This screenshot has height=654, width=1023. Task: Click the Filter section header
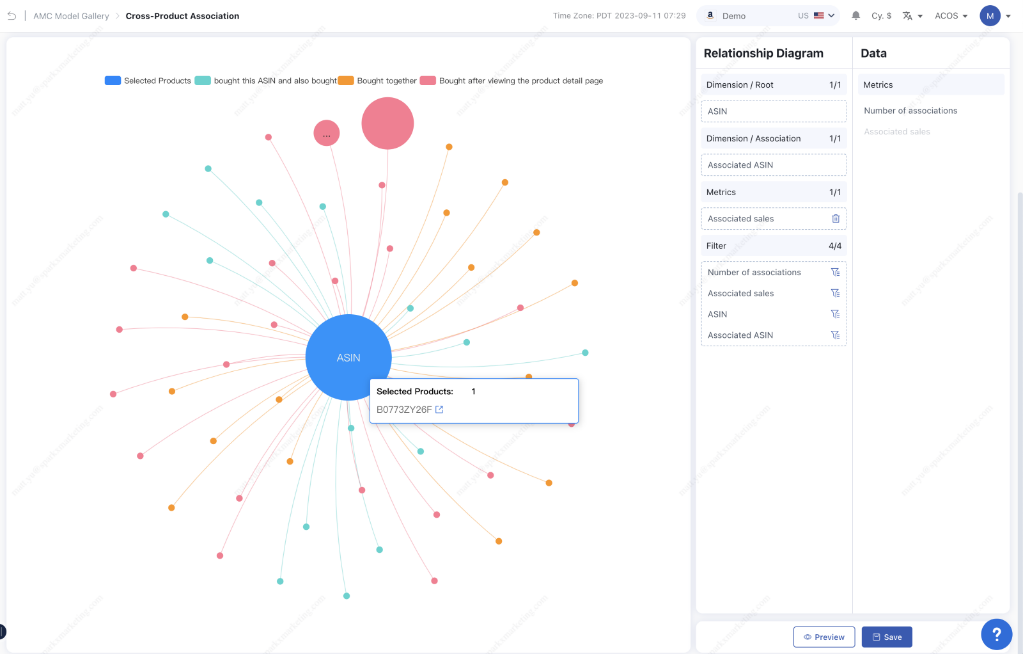pyautogui.click(x=774, y=246)
